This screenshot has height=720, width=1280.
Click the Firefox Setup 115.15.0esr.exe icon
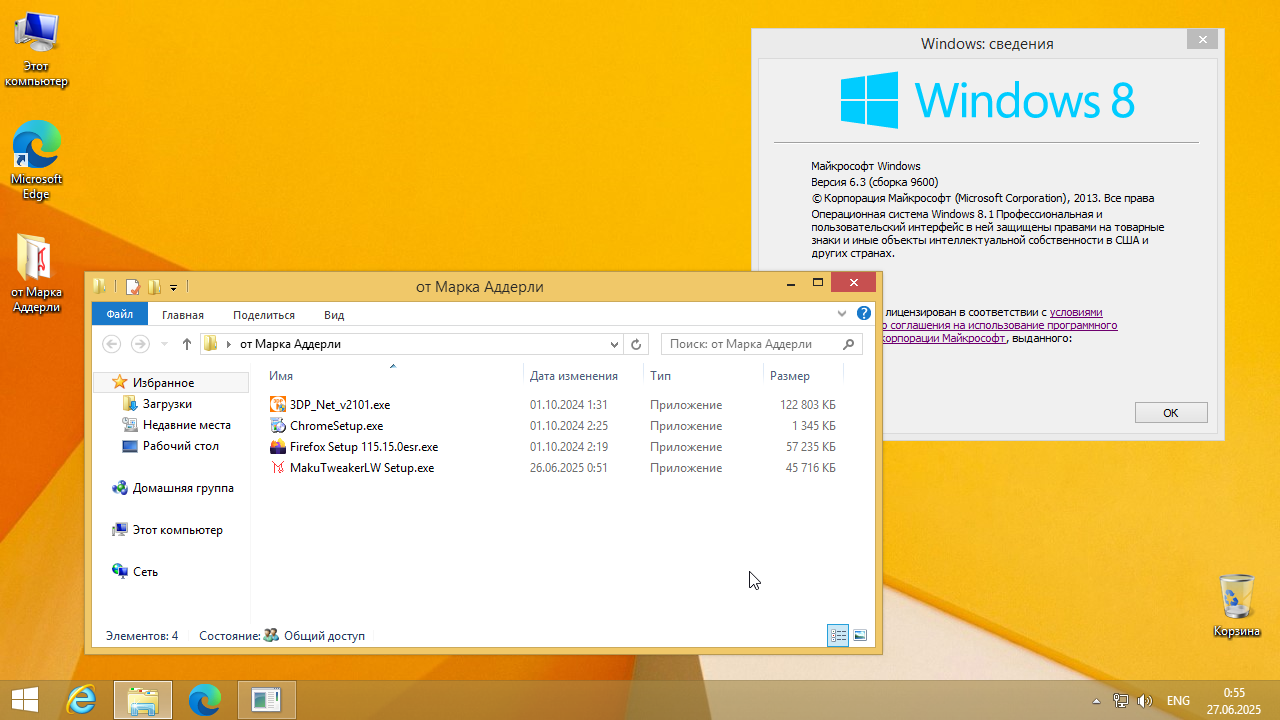click(x=278, y=447)
